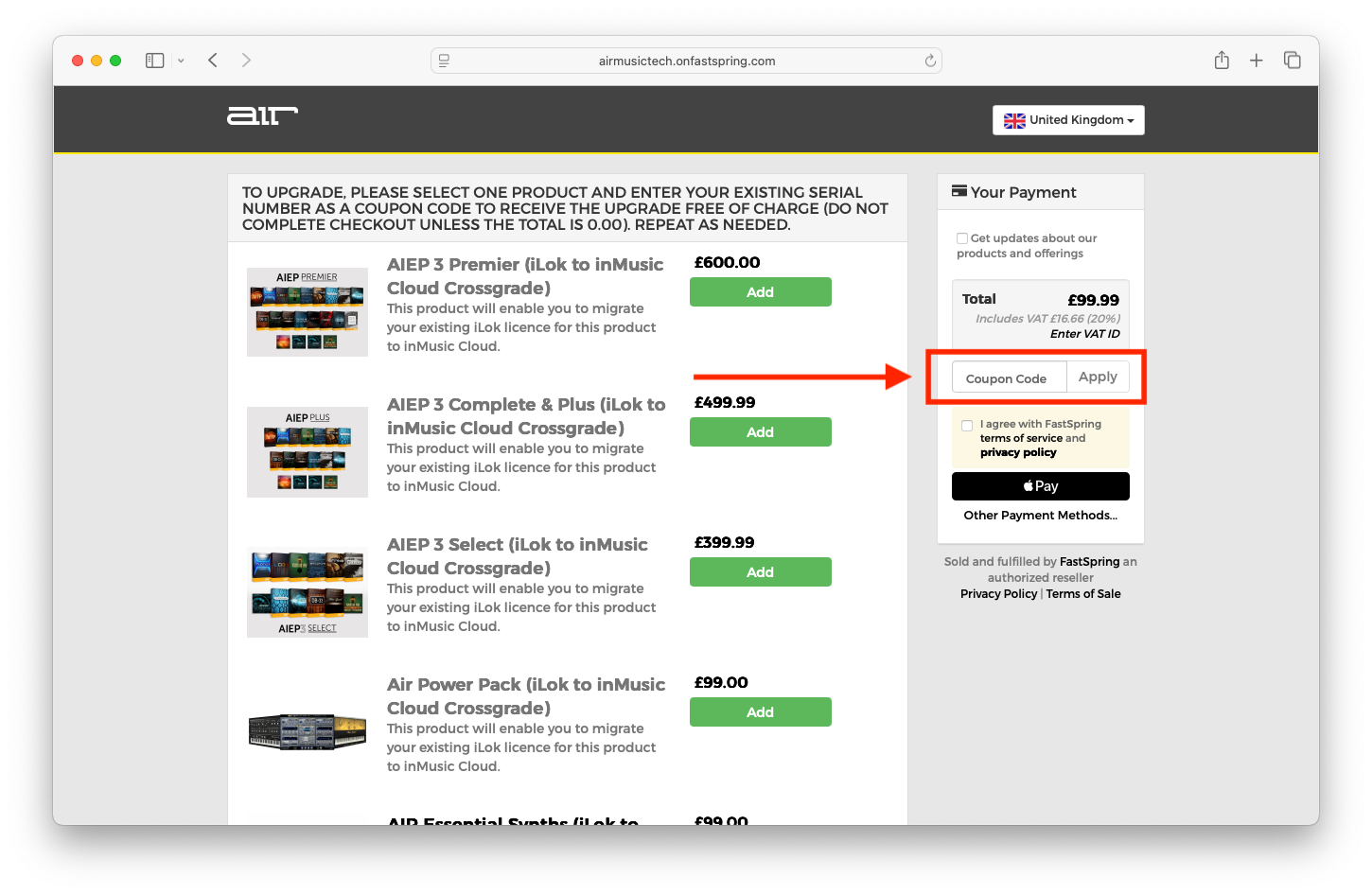Add Air Power Pack to the order
Viewport: 1372px width, 895px height.
point(761,712)
